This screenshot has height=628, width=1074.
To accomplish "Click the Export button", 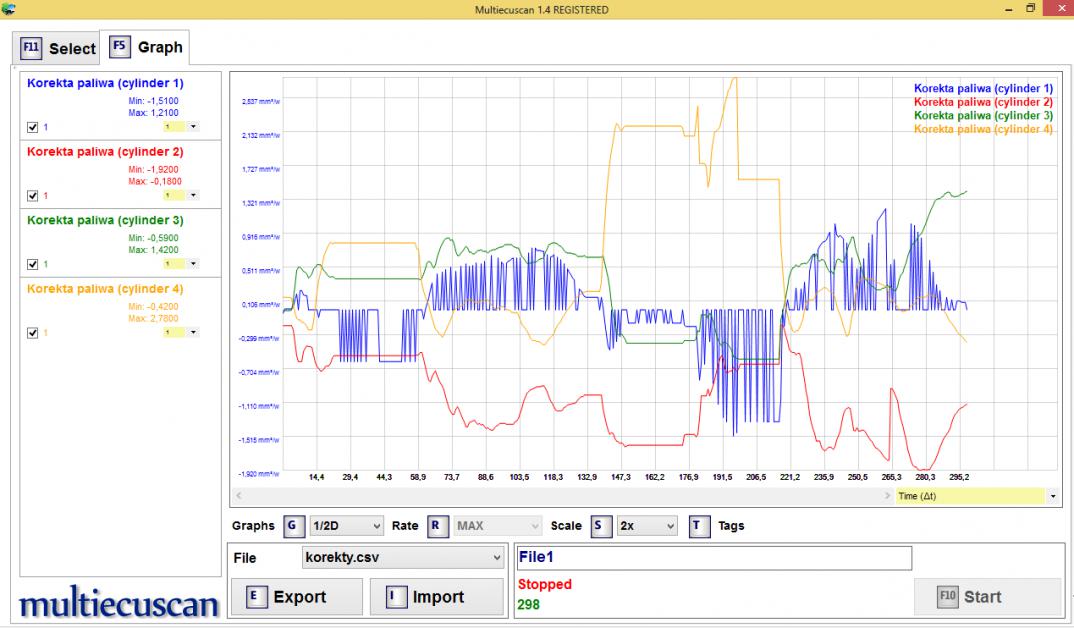I will click(x=297, y=596).
